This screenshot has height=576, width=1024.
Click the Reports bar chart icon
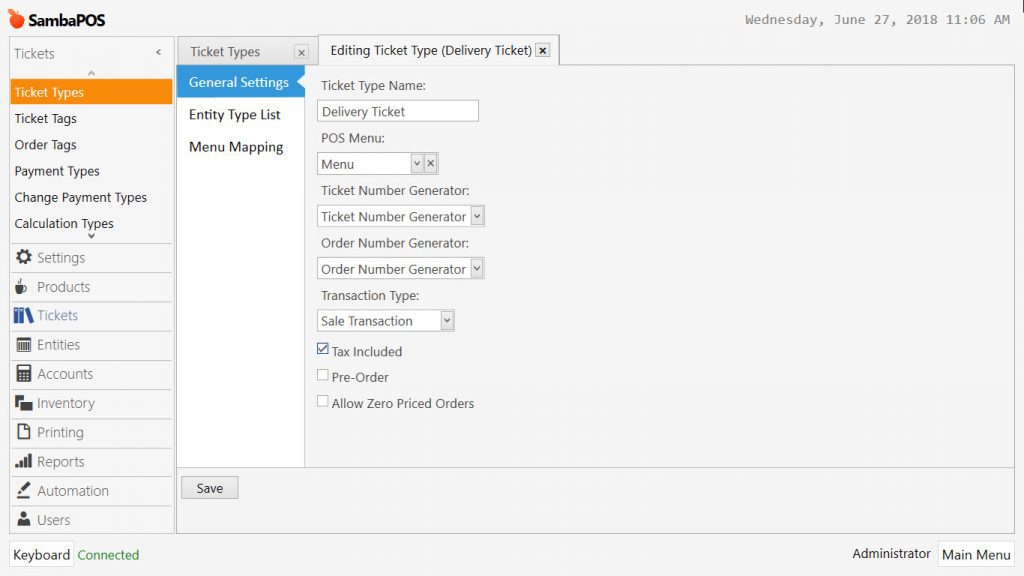click(24, 462)
